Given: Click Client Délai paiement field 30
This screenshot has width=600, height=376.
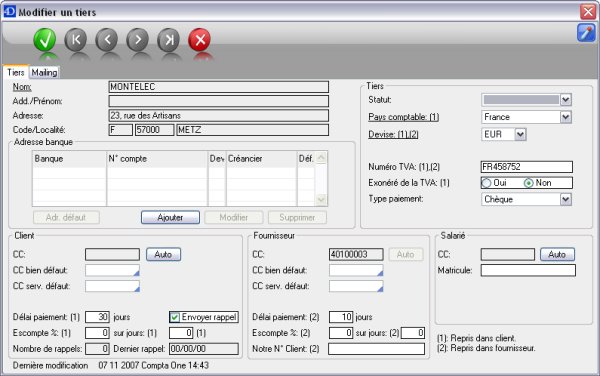Looking at the screenshot, I should (x=97, y=317).
